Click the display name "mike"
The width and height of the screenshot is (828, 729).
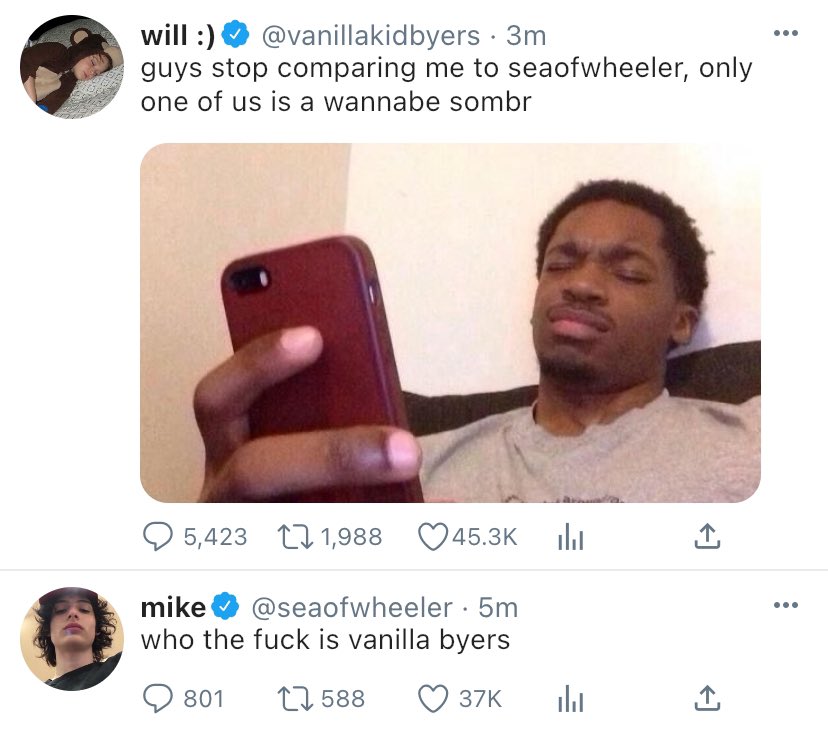173,607
